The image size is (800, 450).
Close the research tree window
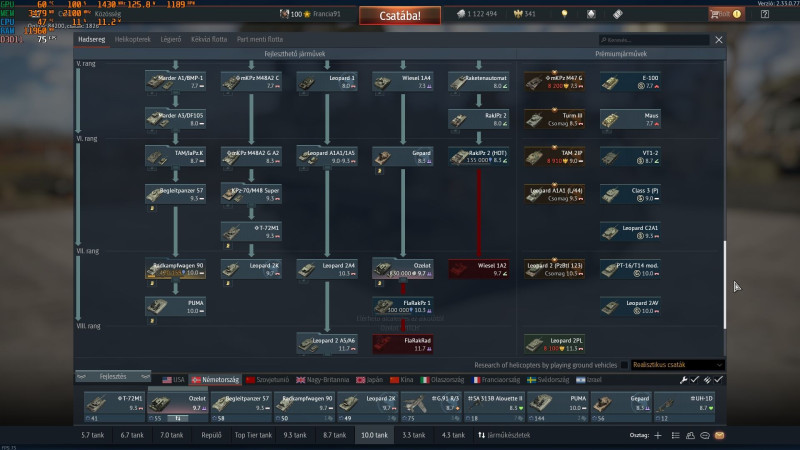click(x=718, y=40)
